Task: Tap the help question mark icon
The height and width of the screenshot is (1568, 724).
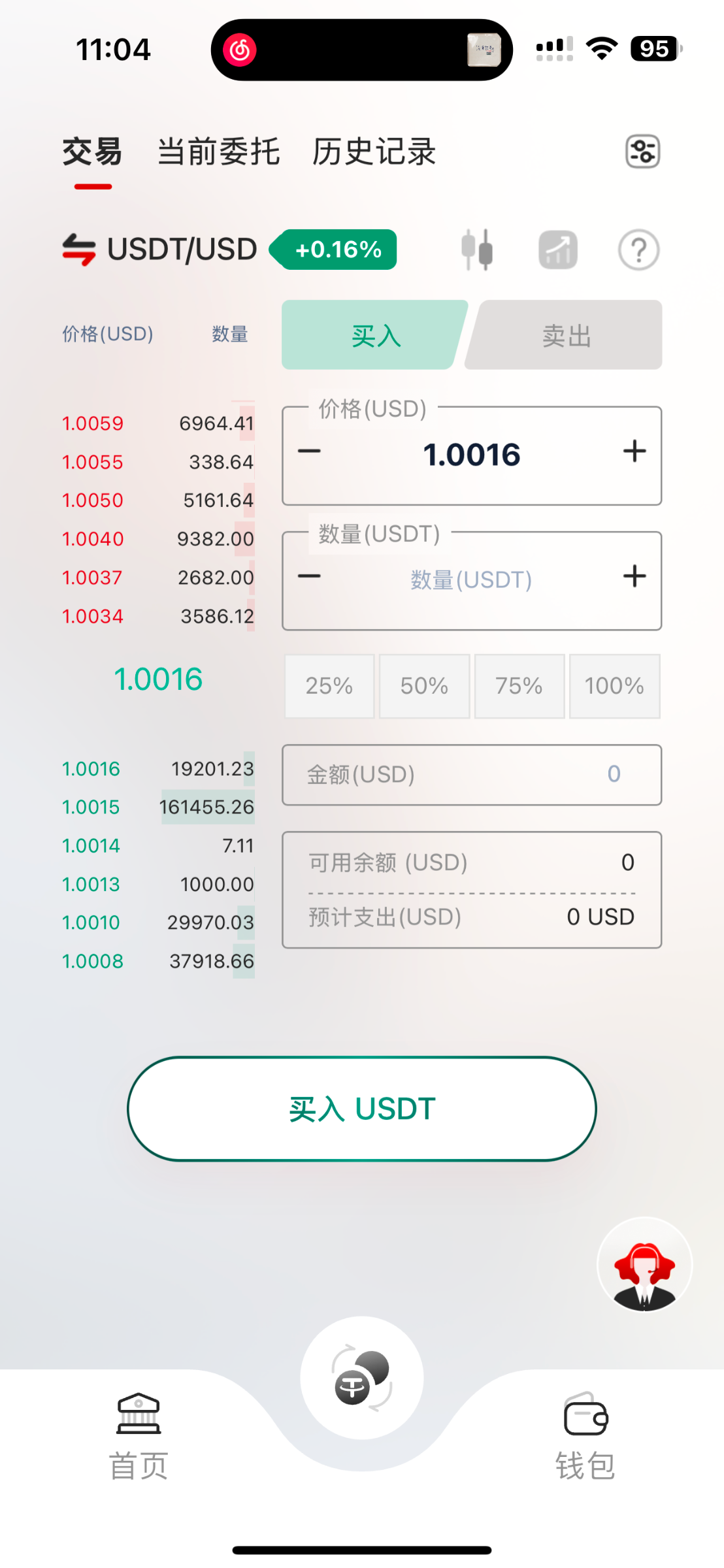Action: pos(638,250)
